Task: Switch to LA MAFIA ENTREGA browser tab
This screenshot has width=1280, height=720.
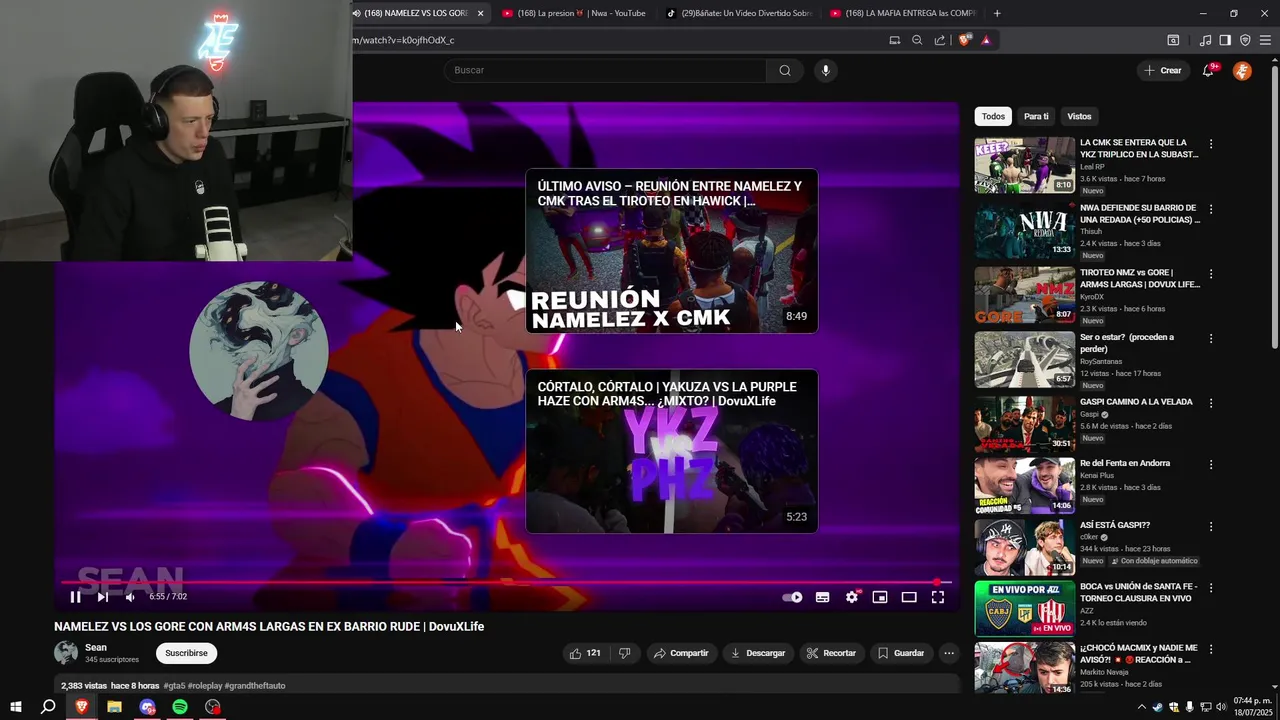Action: 902,13
